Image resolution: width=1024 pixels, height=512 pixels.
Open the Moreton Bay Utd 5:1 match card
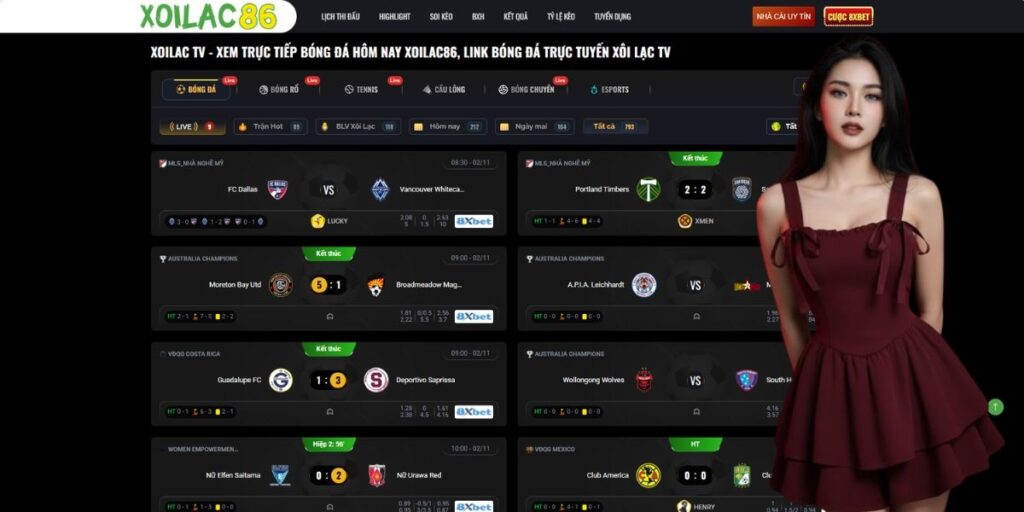point(328,289)
